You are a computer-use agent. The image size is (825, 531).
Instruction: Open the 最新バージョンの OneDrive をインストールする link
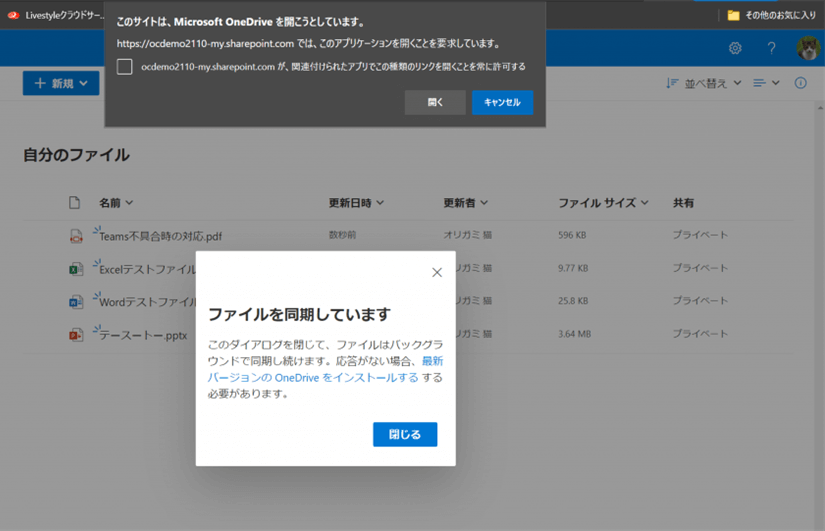[x=325, y=369]
